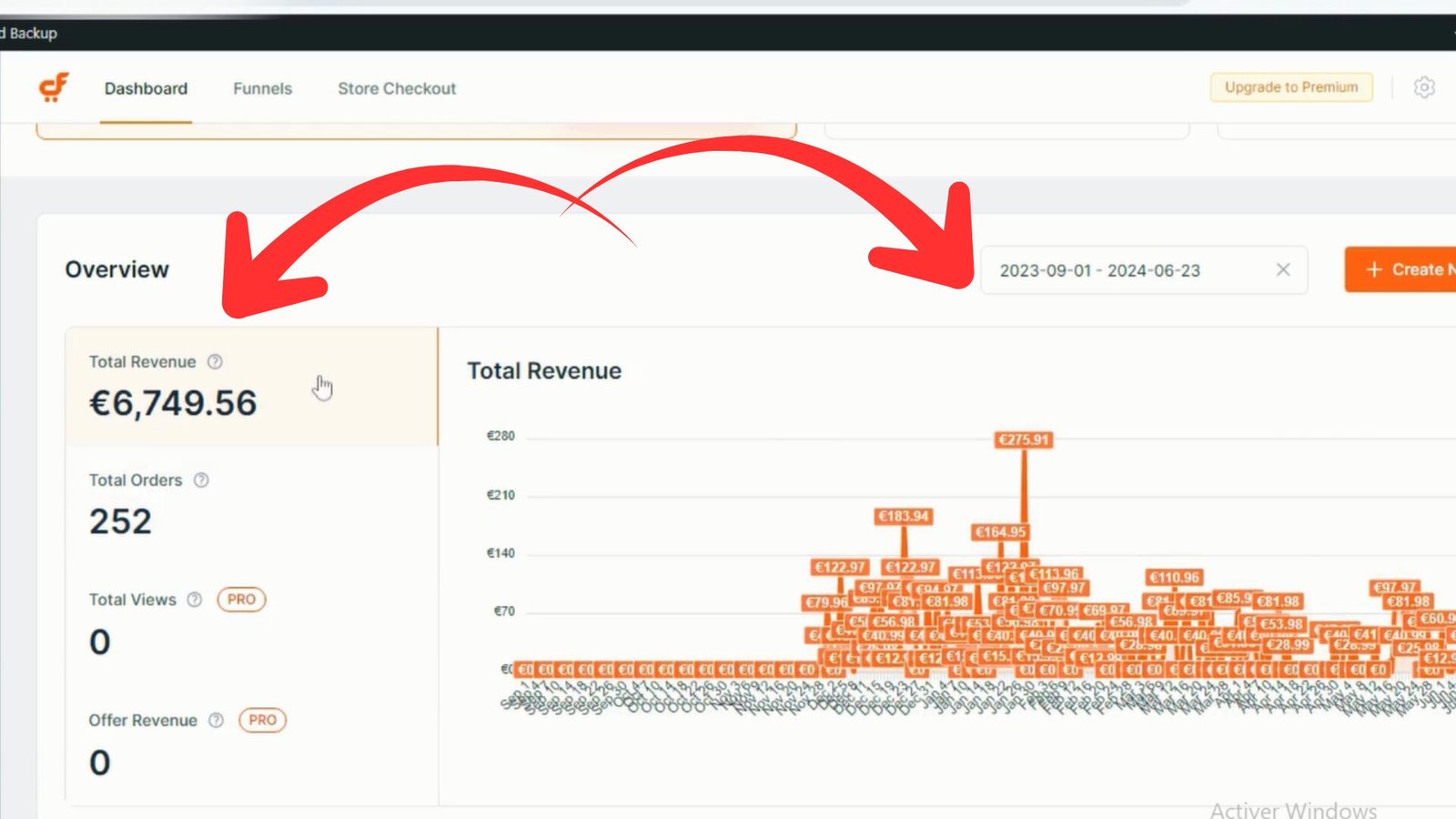This screenshot has width=1456, height=819.
Task: Click the PRO badge next to Offer Revenue
Action: coord(262,721)
